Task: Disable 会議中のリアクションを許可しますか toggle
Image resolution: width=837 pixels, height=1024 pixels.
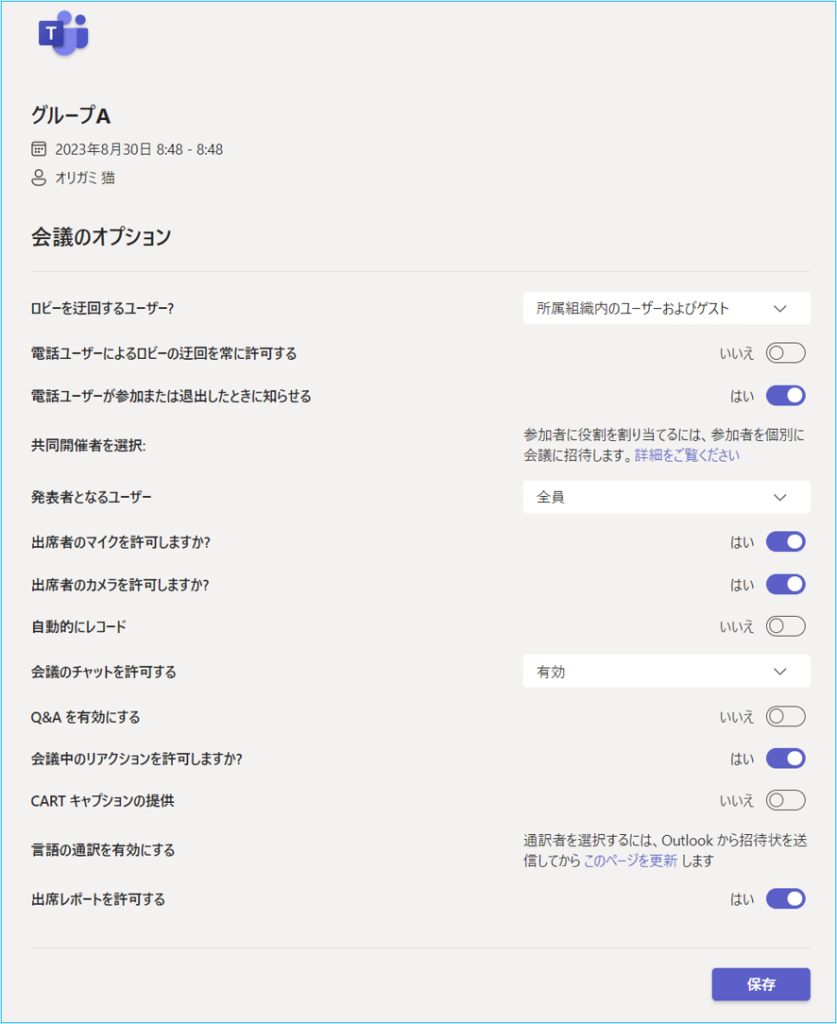Action: click(785, 758)
